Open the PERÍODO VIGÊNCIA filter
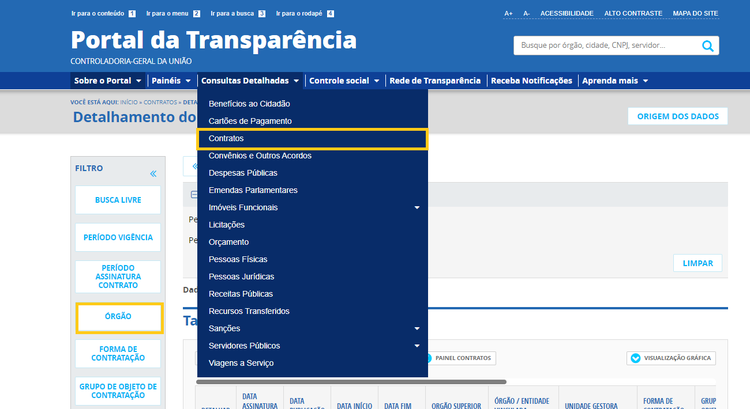The width and height of the screenshot is (750, 409). point(118,237)
